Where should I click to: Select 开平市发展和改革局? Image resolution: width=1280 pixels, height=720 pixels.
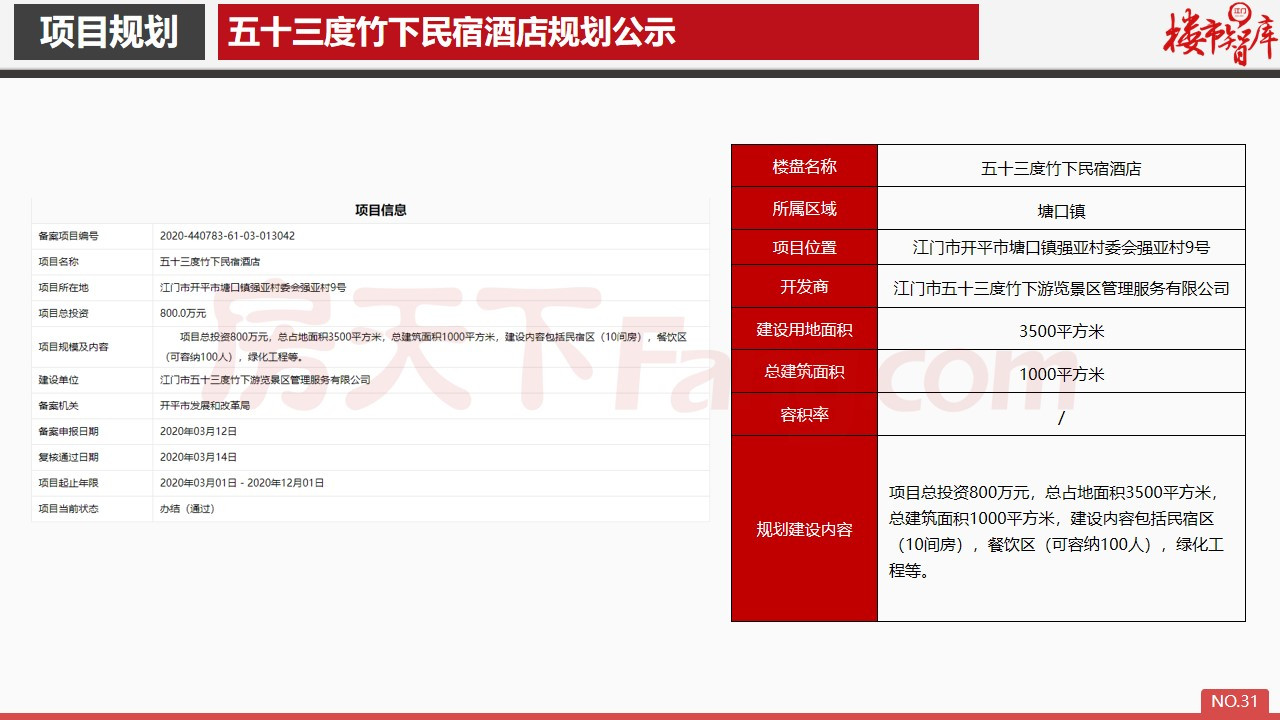point(207,406)
